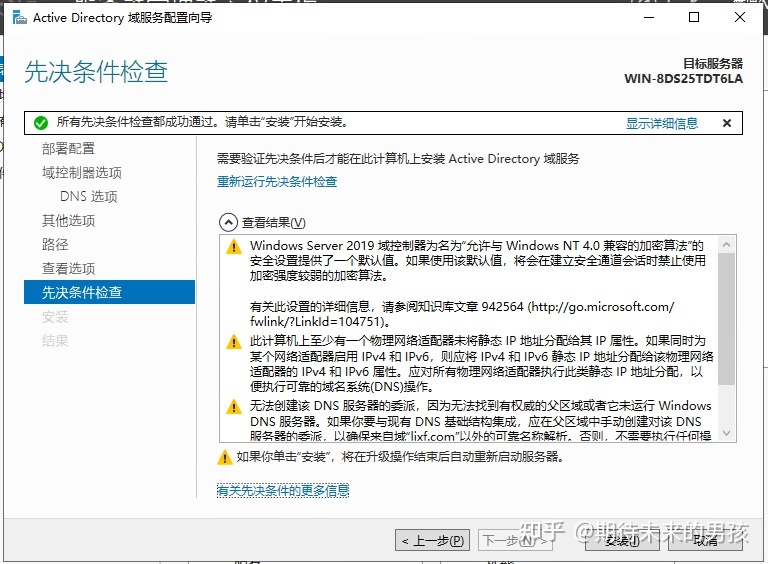
Task: Open 有关先决条件的更多信息 link
Action: pyautogui.click(x=283, y=490)
